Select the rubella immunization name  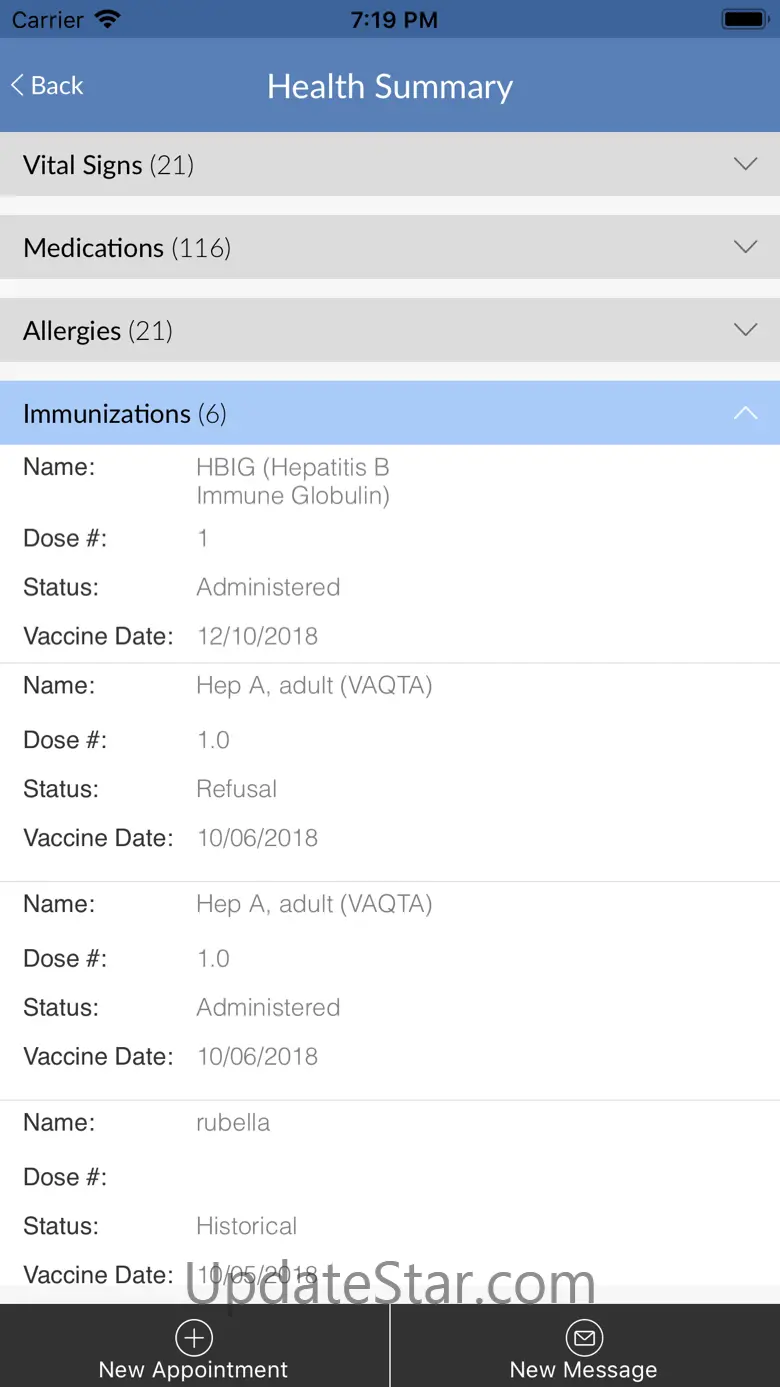click(x=233, y=1122)
